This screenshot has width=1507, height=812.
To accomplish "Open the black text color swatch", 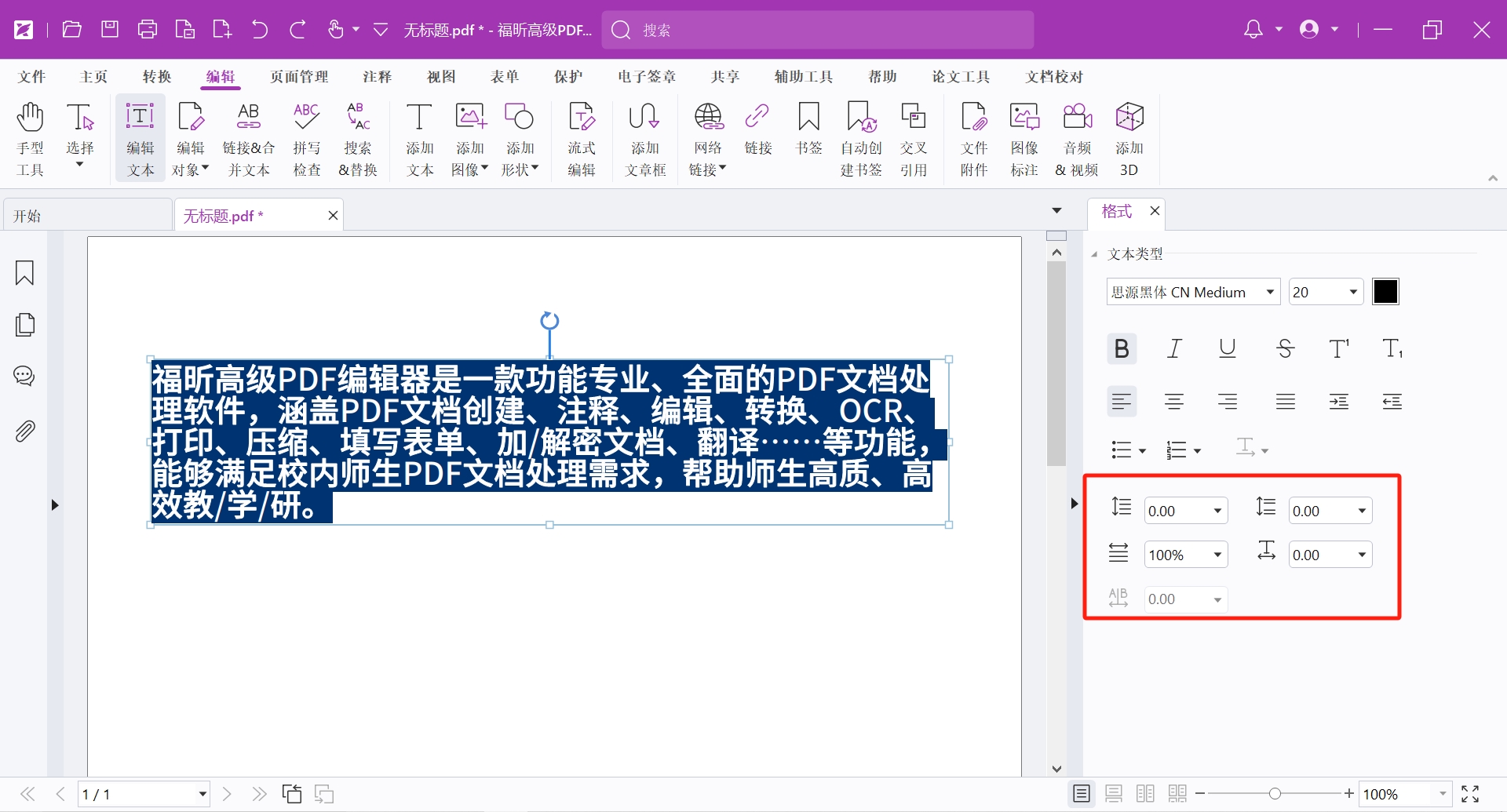I will (1385, 292).
